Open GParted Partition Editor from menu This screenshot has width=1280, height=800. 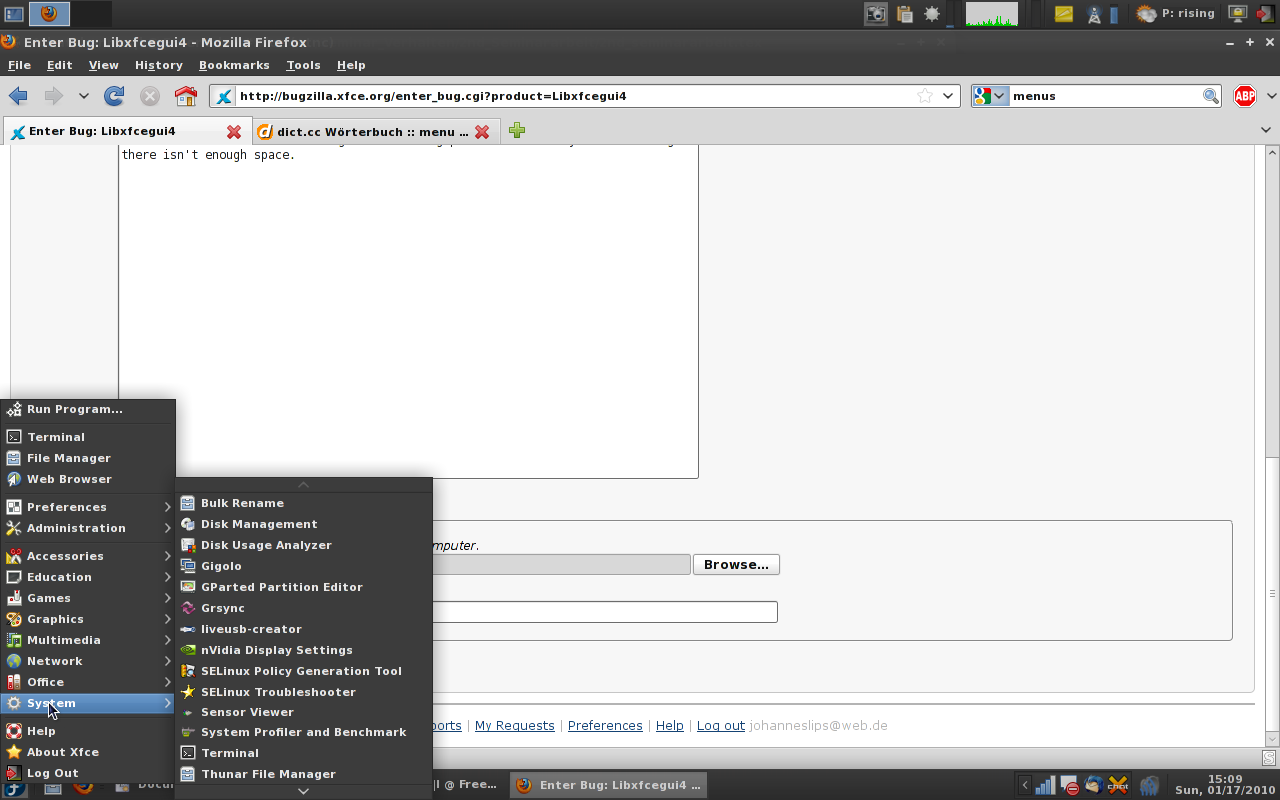coord(281,587)
